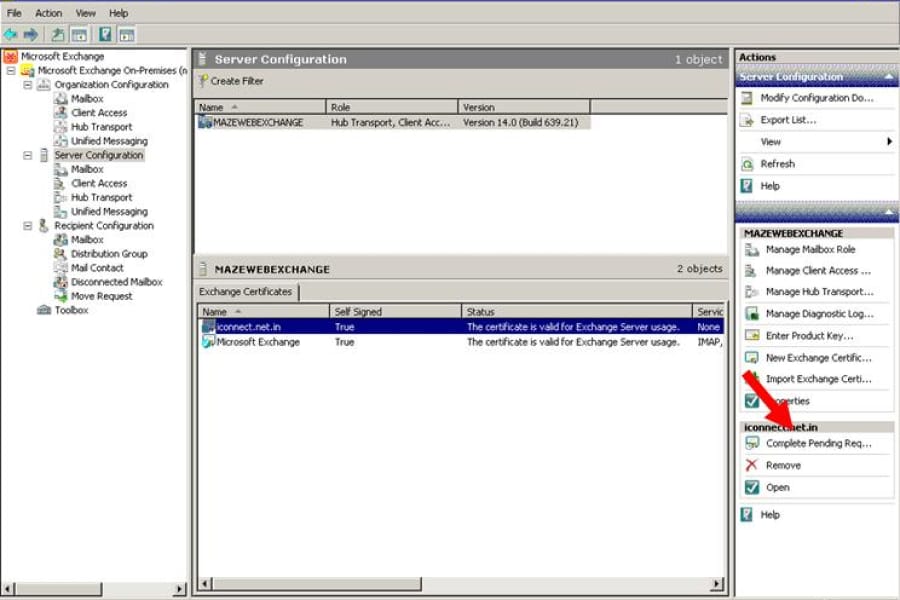Click "Hub Transport, Client Acc..." role cell
This screenshot has width=900, height=600.
click(x=390, y=122)
